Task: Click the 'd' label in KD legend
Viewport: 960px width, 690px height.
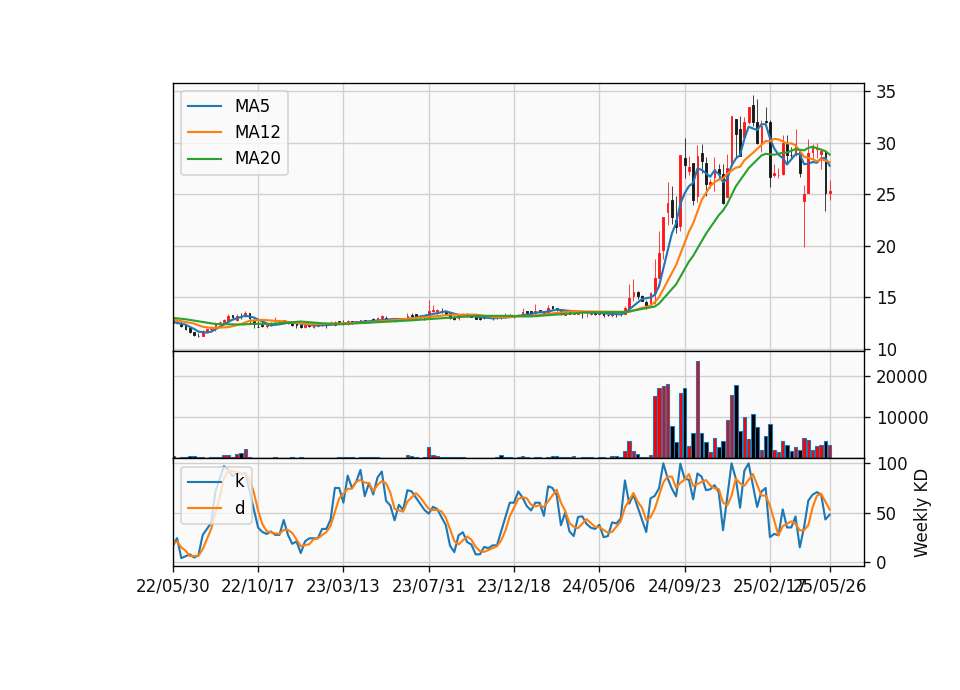Action: pyautogui.click(x=239, y=508)
